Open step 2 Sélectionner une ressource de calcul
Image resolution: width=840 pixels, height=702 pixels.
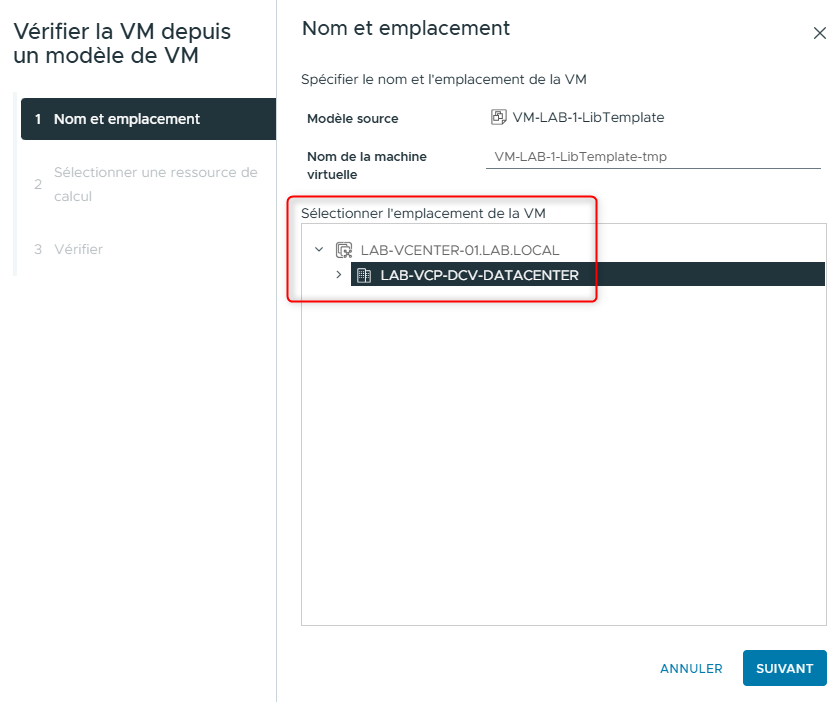(155, 184)
